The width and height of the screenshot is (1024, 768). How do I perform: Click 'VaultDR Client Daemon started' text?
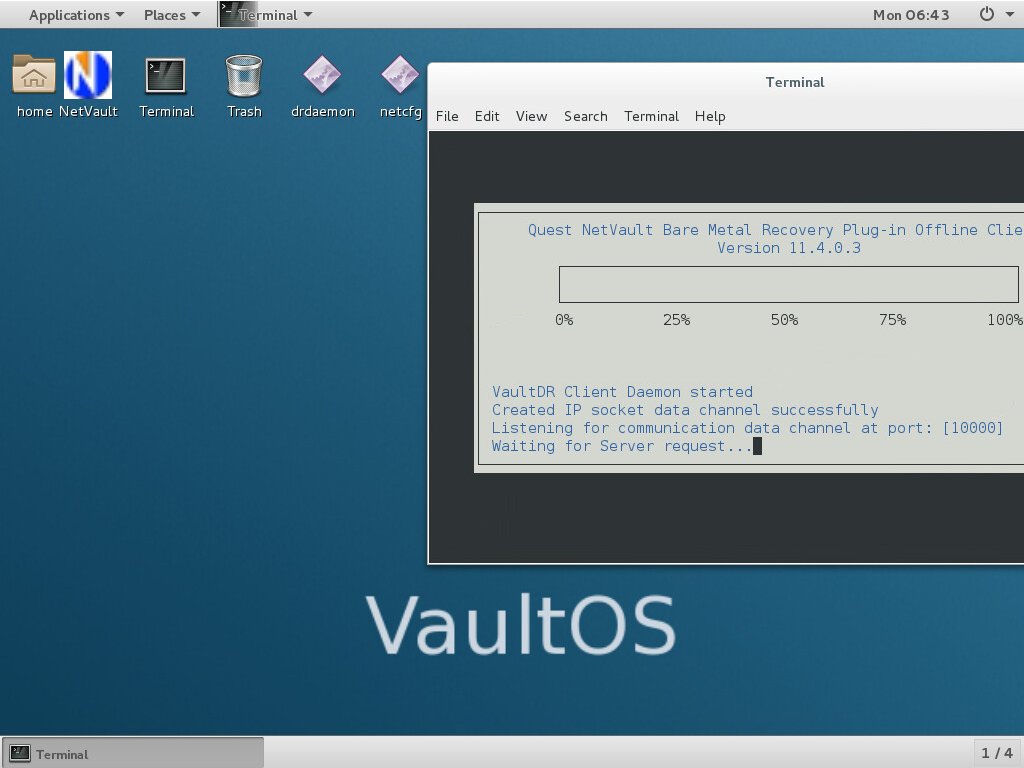622,392
